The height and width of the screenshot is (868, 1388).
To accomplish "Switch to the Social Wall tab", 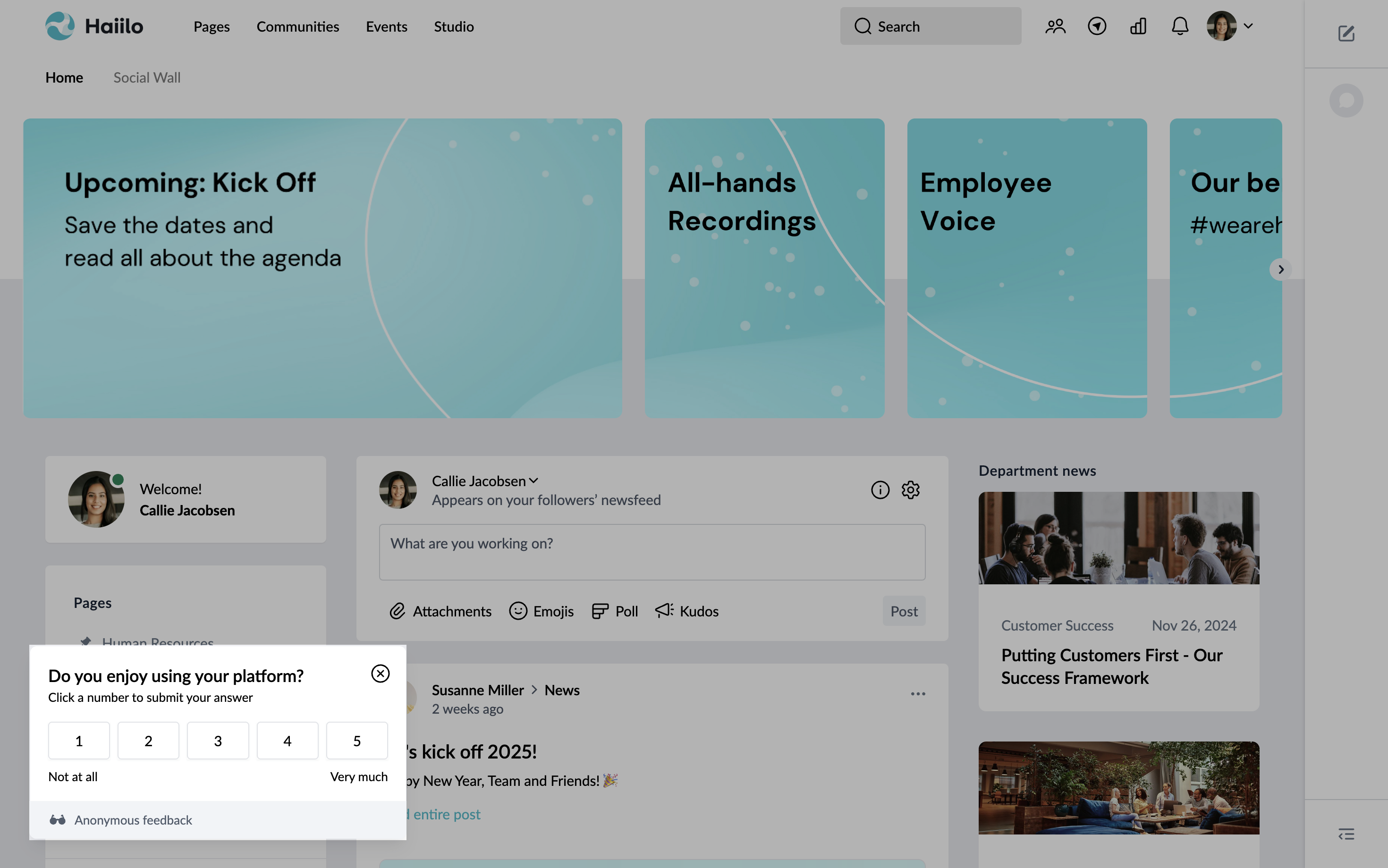I will [x=146, y=77].
